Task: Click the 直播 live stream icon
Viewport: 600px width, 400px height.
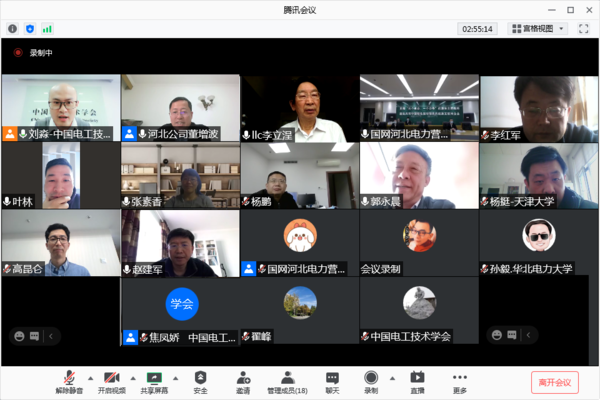Action: coord(417,380)
